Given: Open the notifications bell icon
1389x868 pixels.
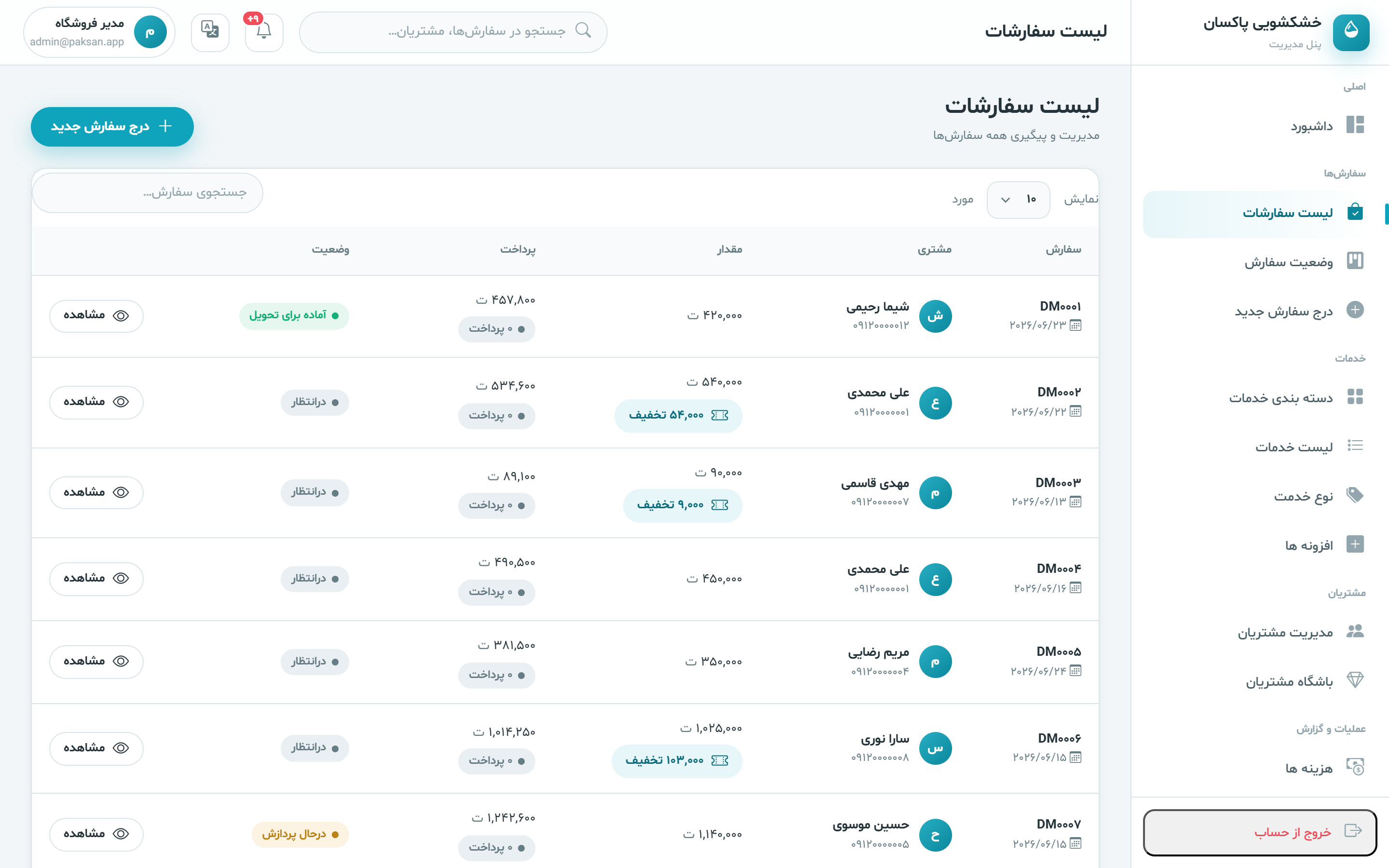Looking at the screenshot, I should (263, 32).
